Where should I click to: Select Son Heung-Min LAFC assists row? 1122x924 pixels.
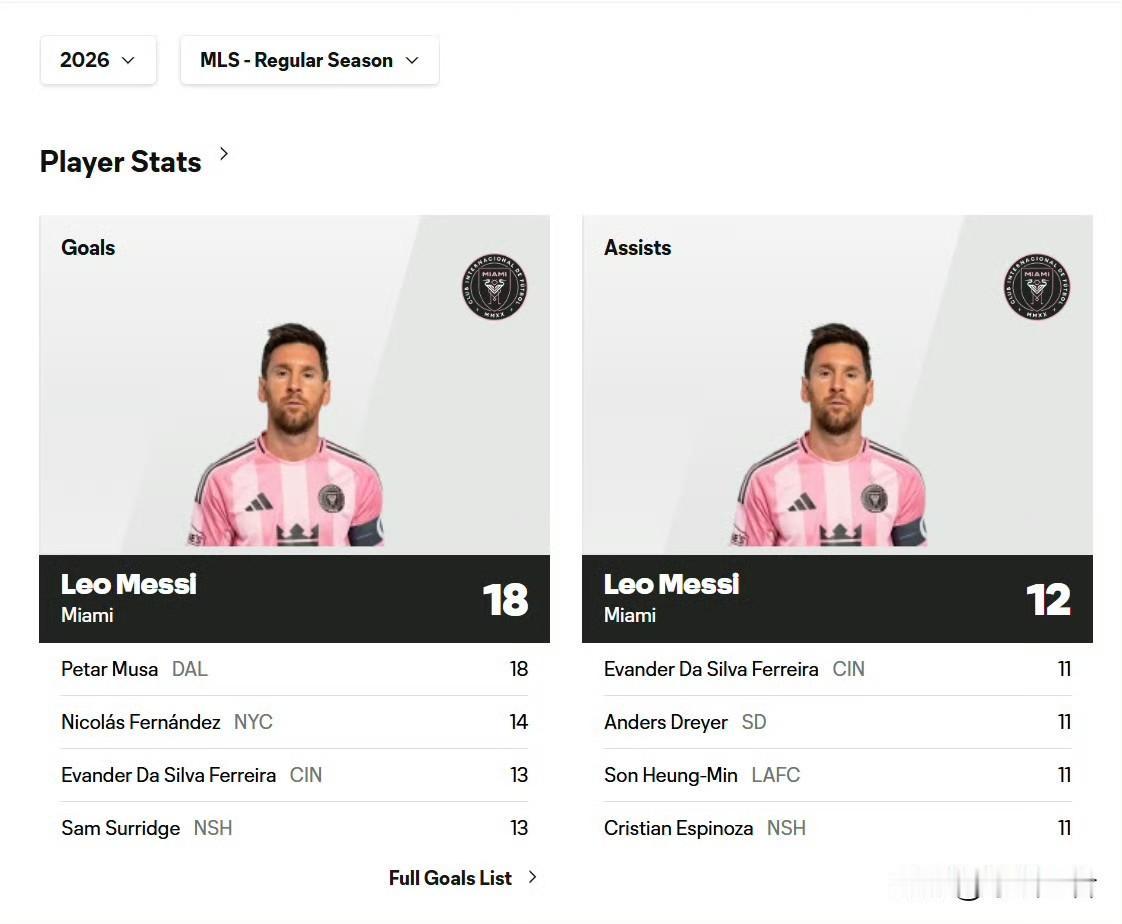click(837, 775)
